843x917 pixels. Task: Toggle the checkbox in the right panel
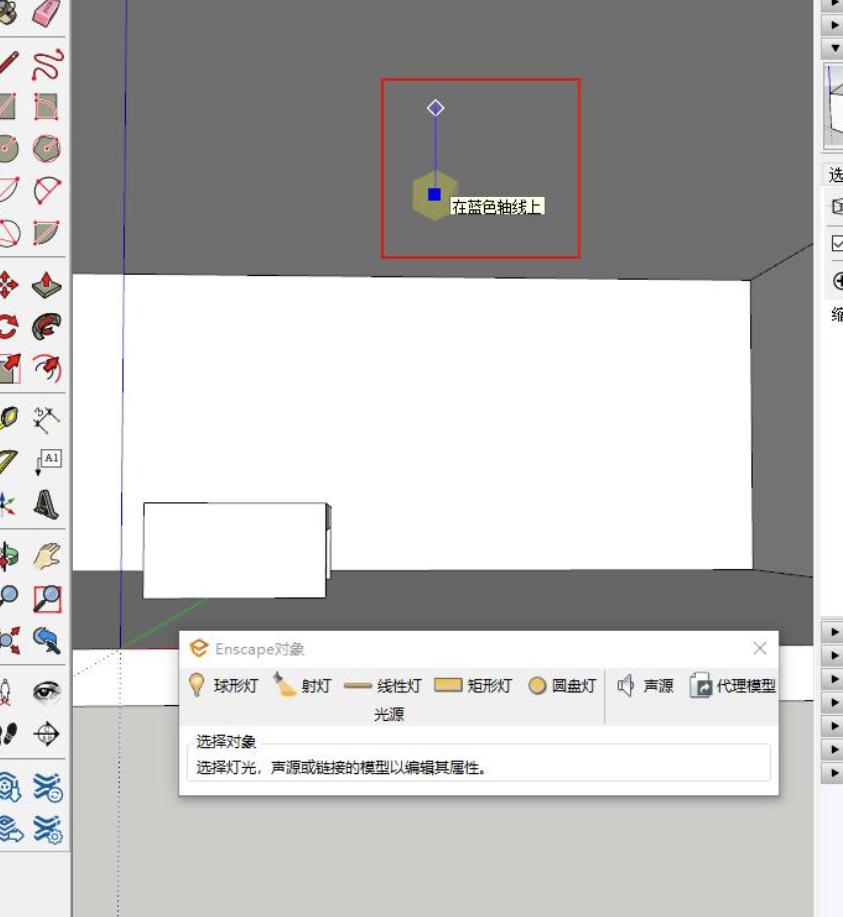pyautogui.click(x=837, y=243)
